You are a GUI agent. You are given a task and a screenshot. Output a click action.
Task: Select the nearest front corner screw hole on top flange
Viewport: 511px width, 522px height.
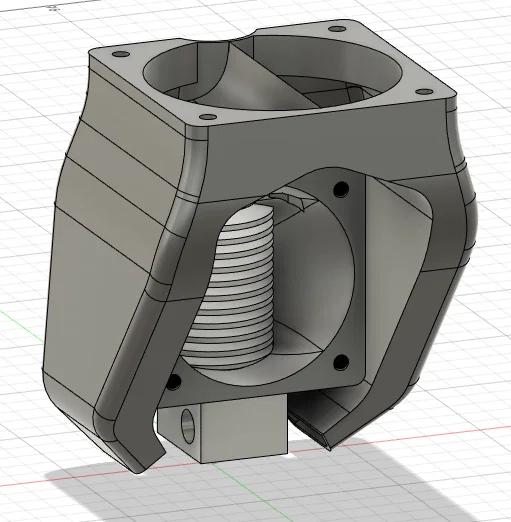click(208, 117)
